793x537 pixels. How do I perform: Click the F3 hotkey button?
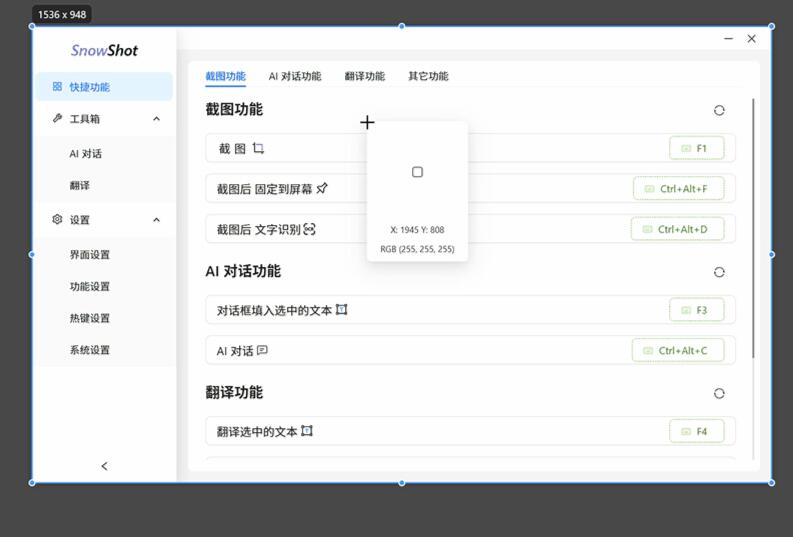[696, 310]
